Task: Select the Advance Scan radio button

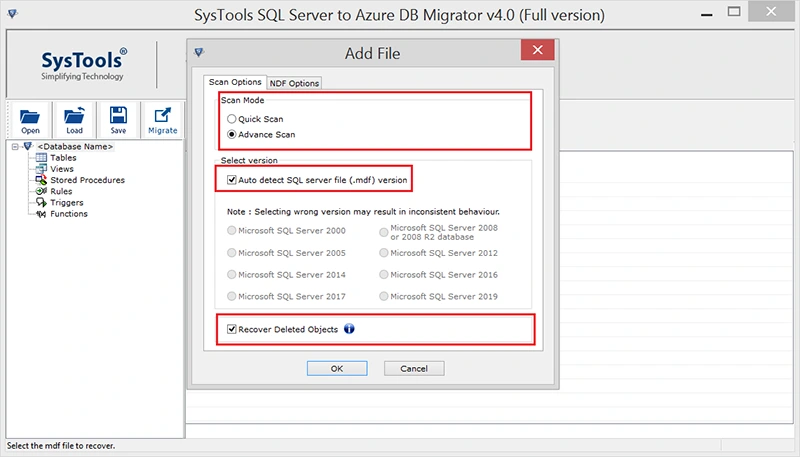Action: 232,135
